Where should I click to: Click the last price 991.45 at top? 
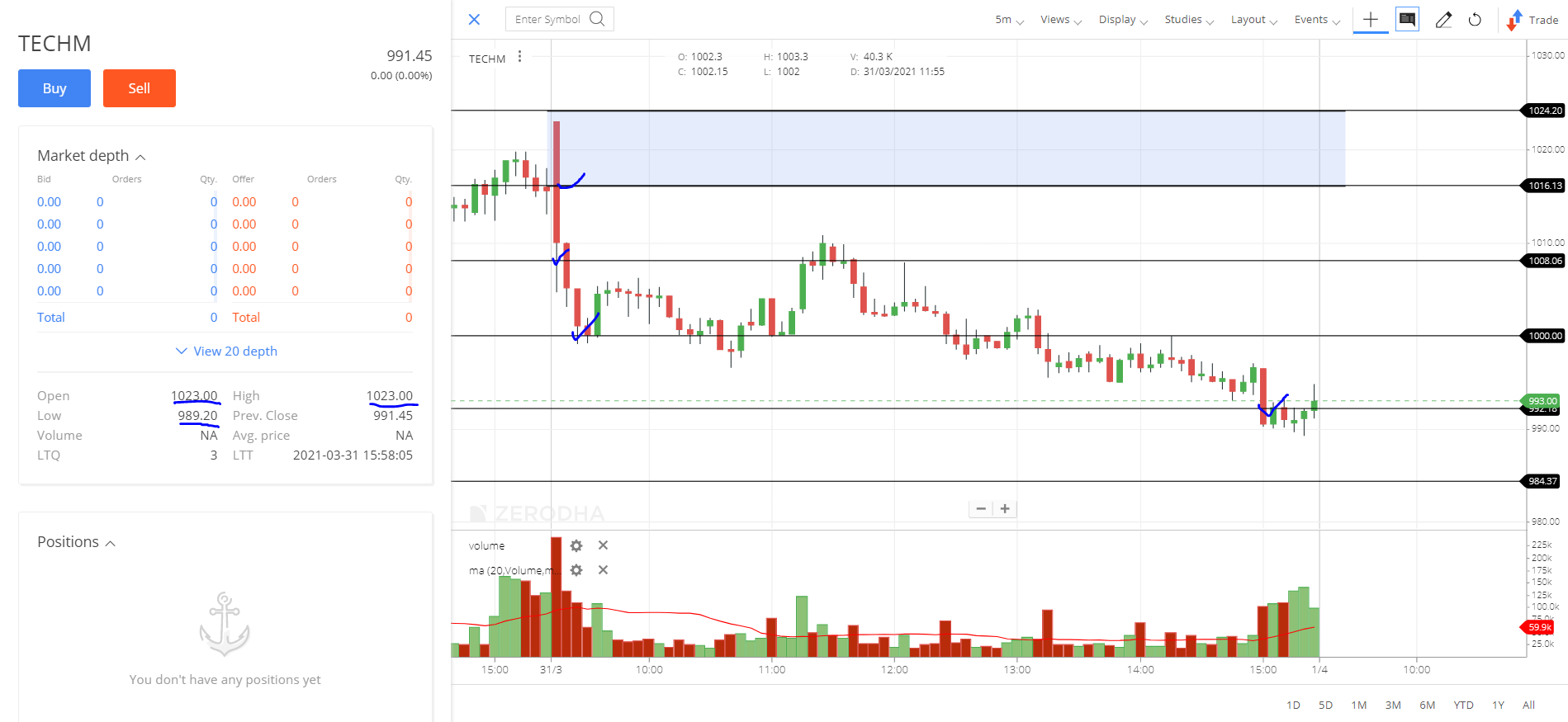click(410, 56)
